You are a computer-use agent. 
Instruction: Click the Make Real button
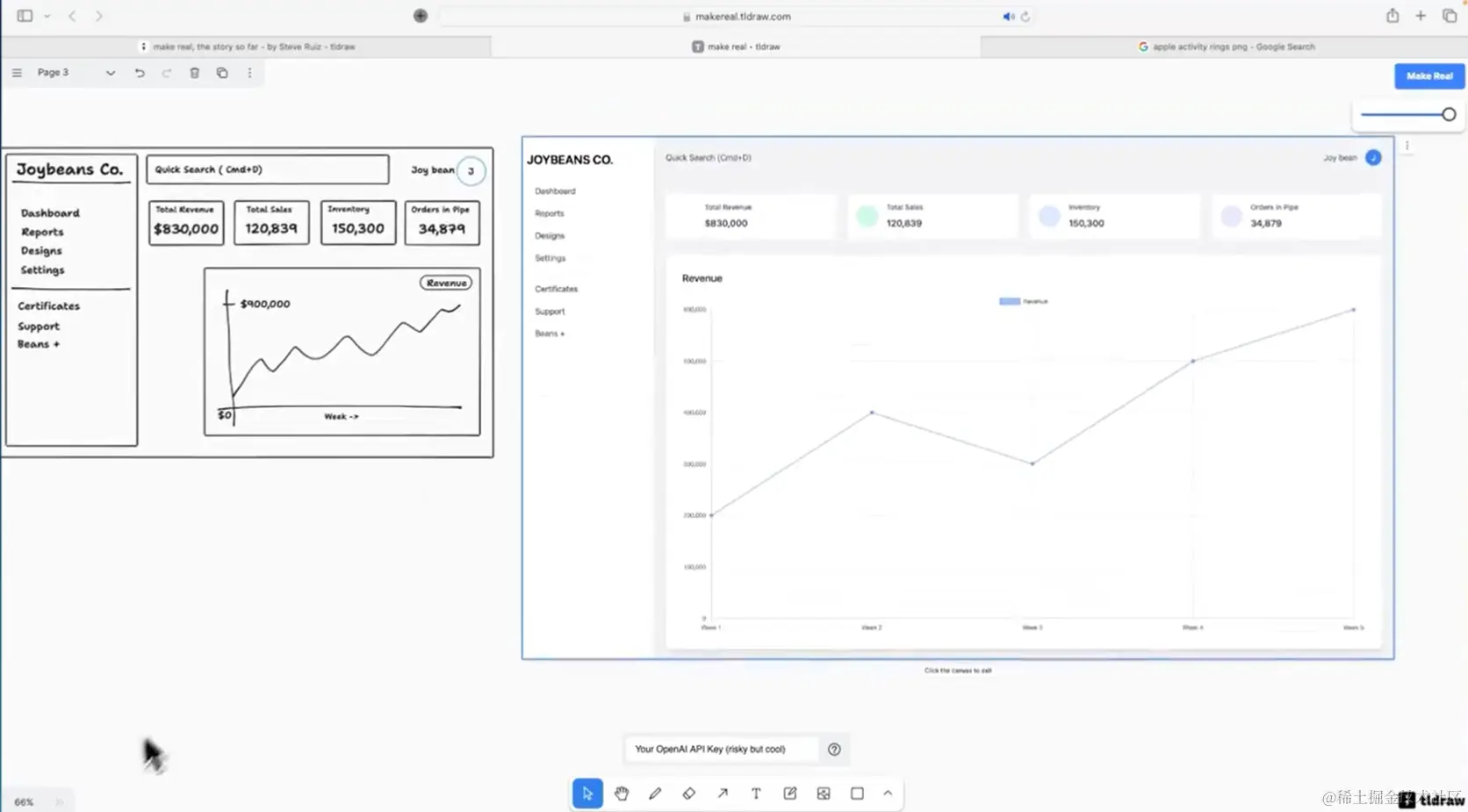1429,76
